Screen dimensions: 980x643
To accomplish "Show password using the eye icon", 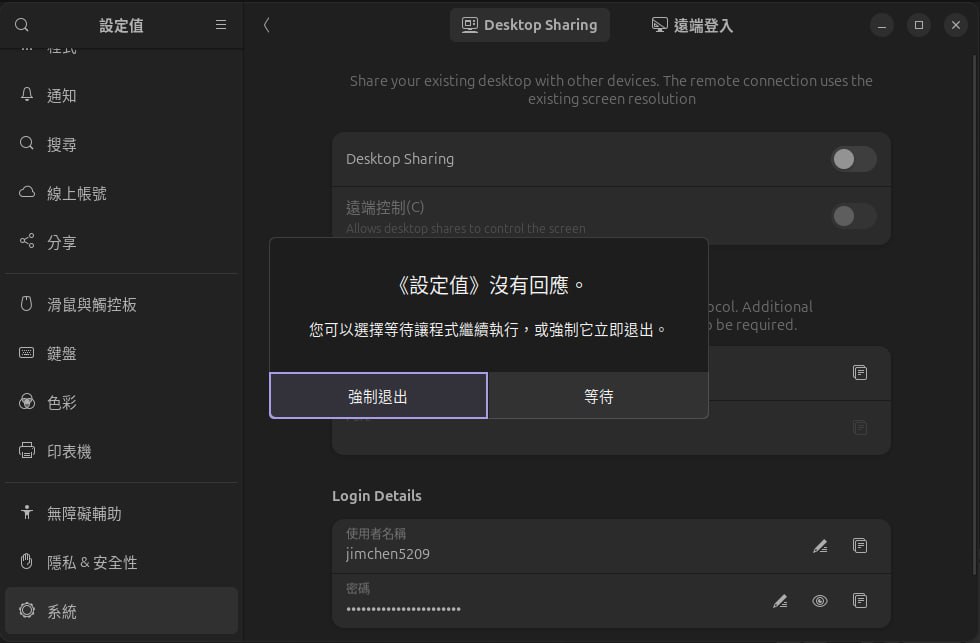I will click(820, 601).
